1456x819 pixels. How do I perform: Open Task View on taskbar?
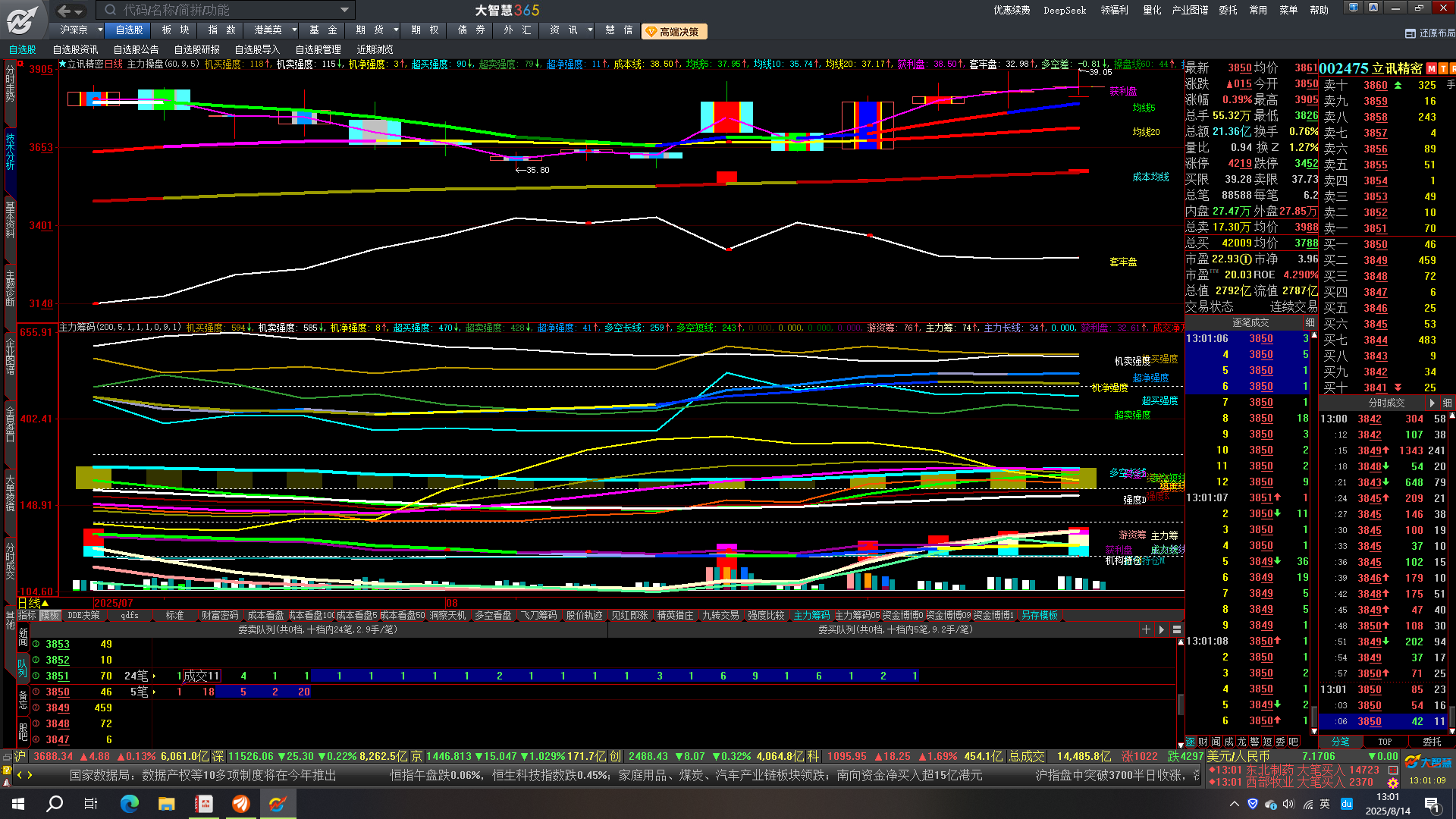[91, 804]
